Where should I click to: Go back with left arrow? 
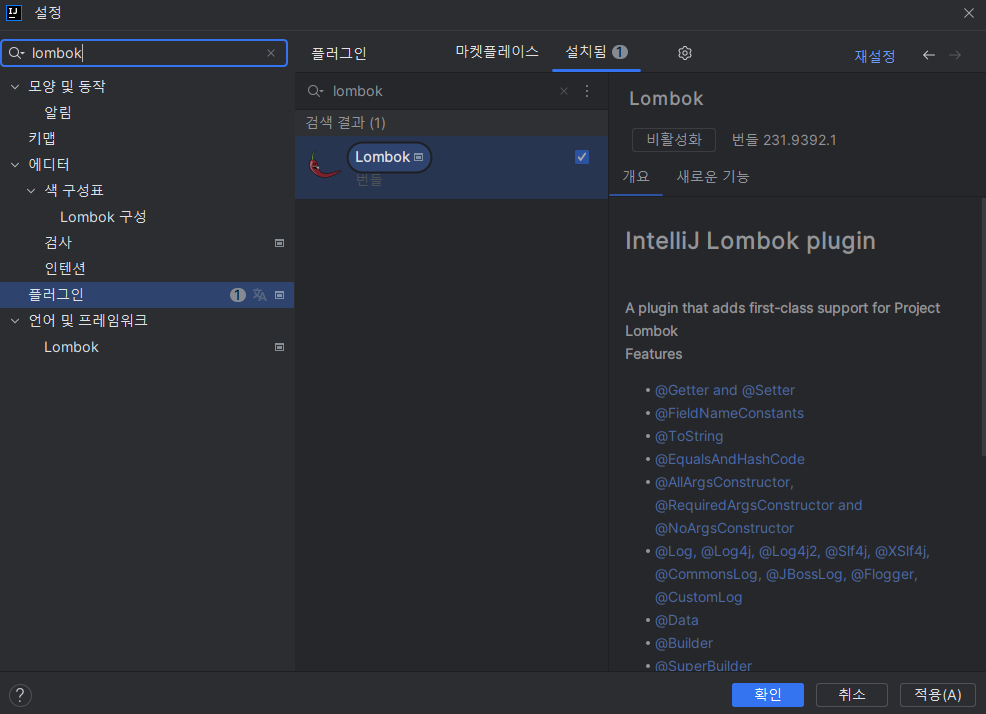click(928, 55)
